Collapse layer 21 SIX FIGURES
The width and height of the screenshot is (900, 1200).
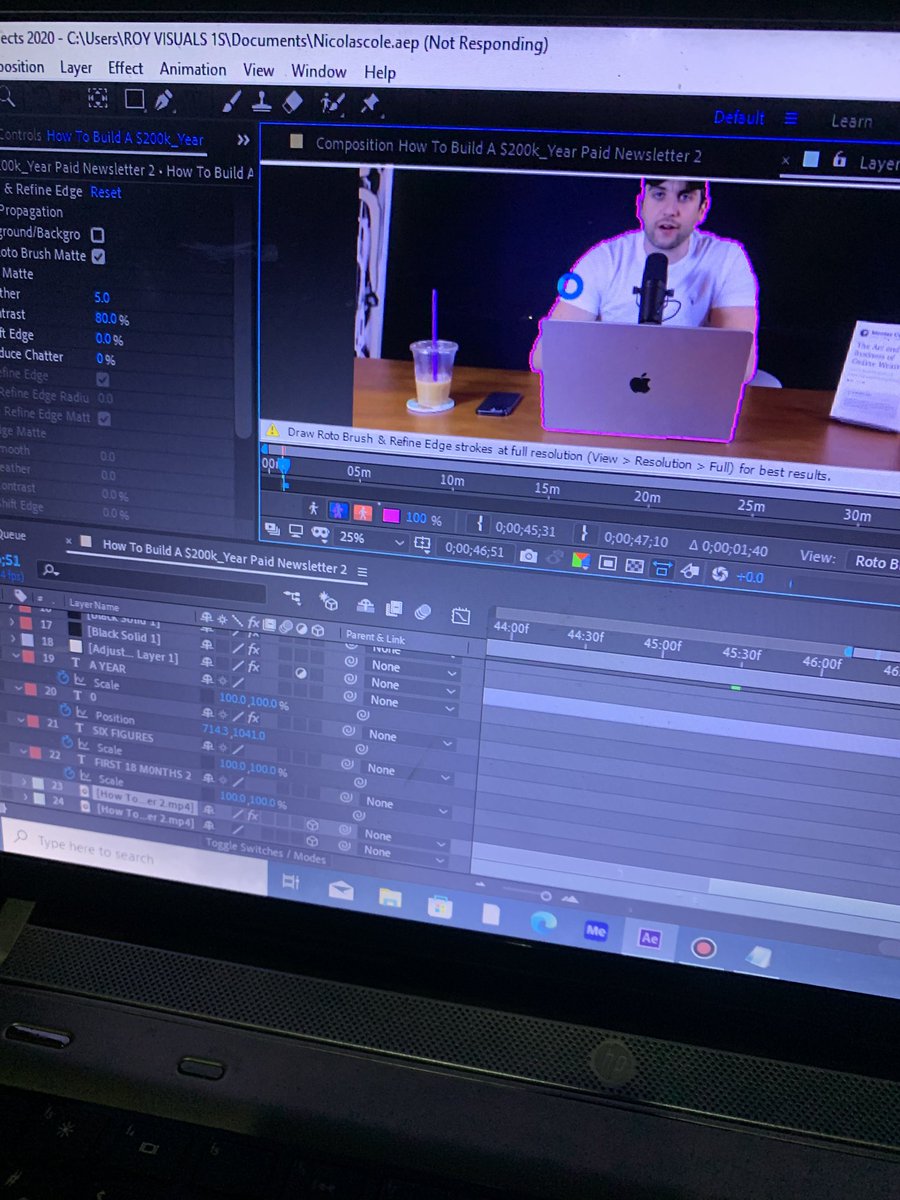pyautogui.click(x=21, y=722)
